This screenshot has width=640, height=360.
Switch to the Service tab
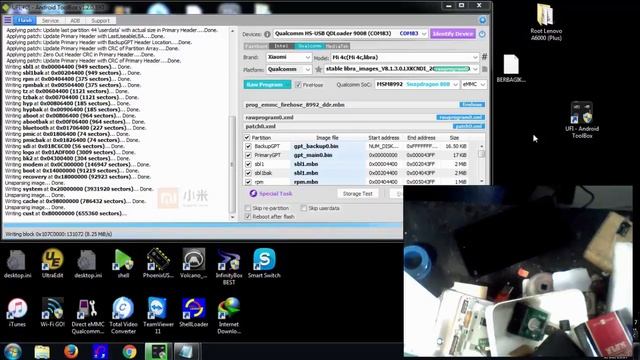[50, 20]
